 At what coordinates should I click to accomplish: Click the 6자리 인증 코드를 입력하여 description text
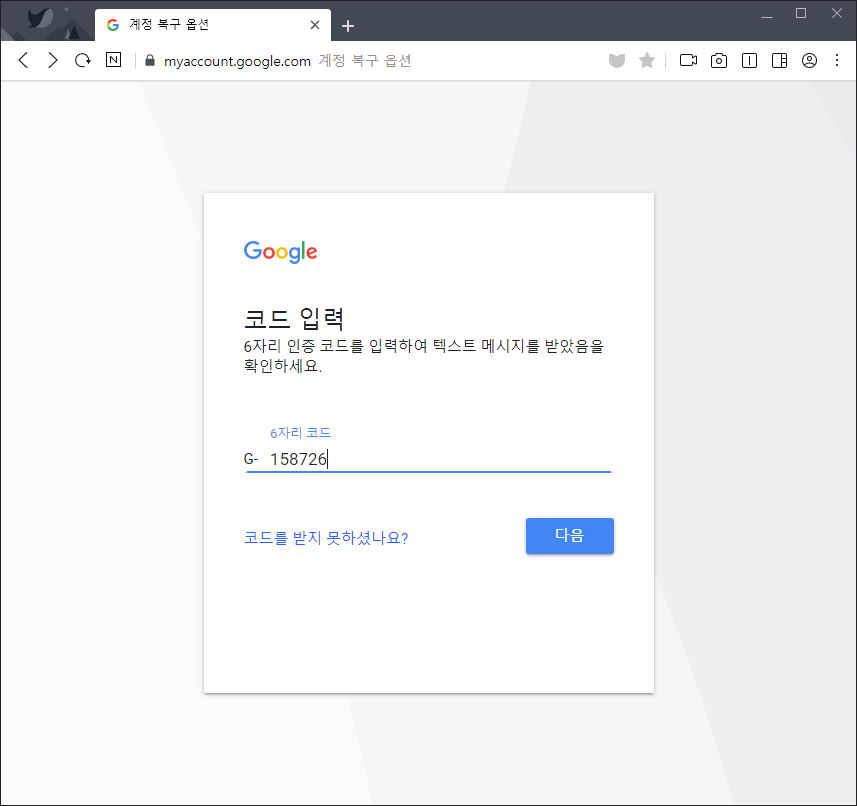[x=424, y=355]
